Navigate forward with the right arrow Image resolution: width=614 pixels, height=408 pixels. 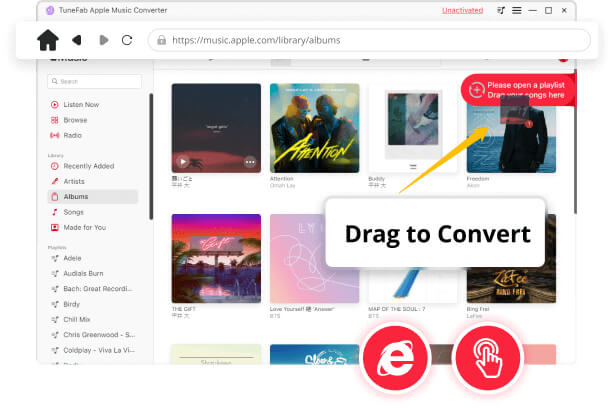(x=103, y=40)
